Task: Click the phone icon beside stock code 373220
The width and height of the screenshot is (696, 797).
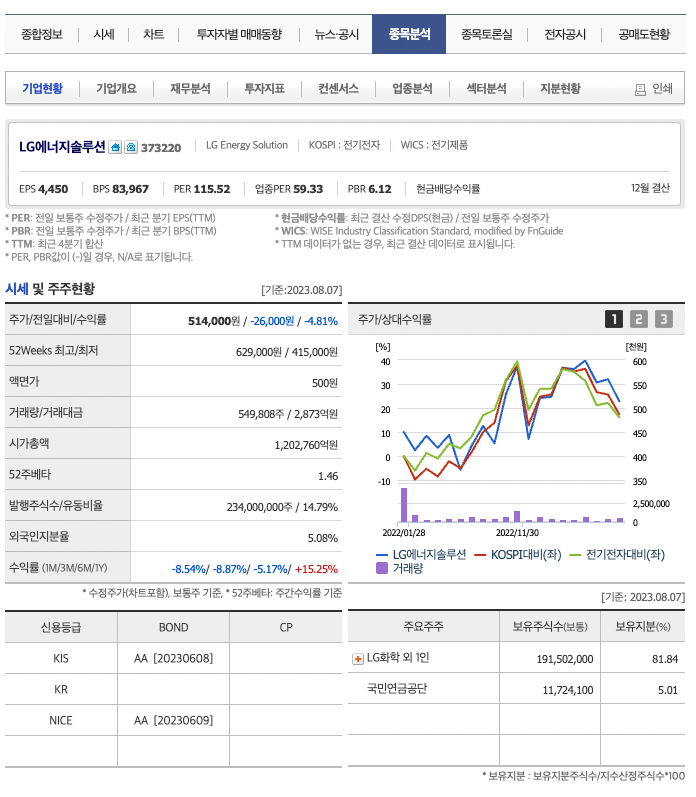Action: [x=131, y=147]
